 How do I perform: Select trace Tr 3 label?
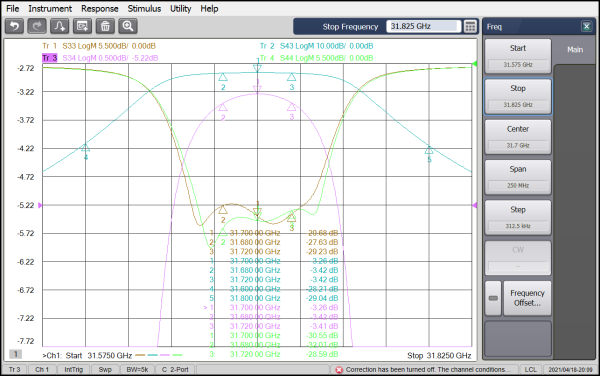click(49, 58)
